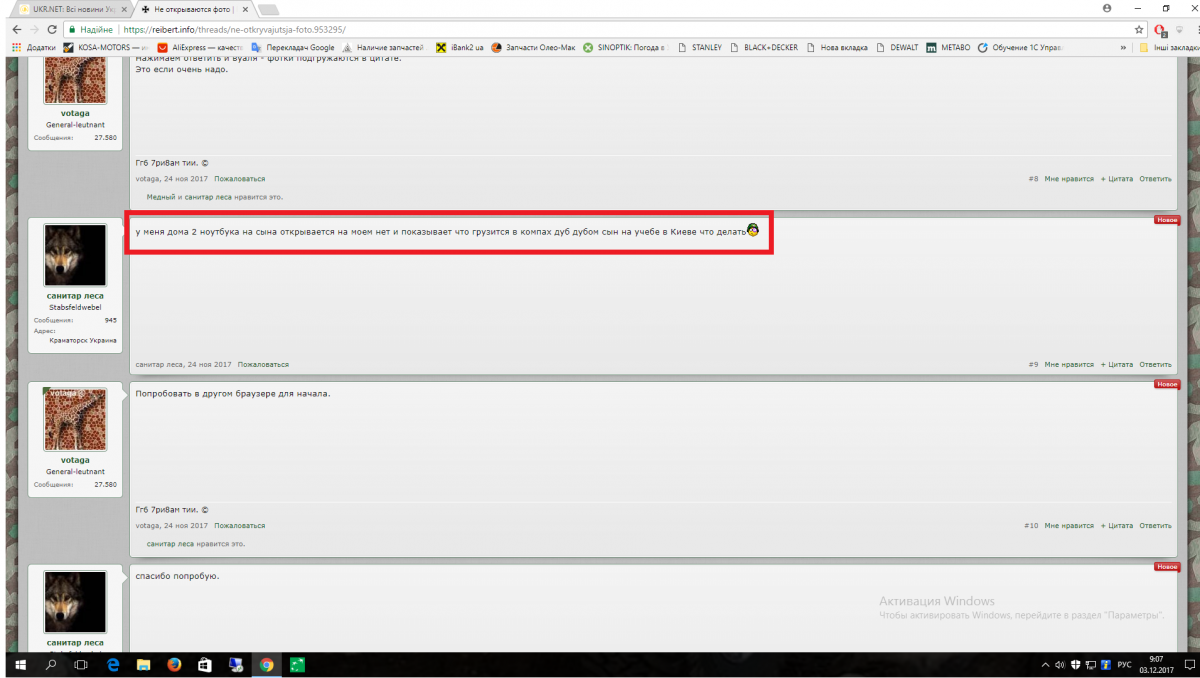Open Microsoft Store from the taskbar
The height and width of the screenshot is (678, 1200).
click(205, 664)
